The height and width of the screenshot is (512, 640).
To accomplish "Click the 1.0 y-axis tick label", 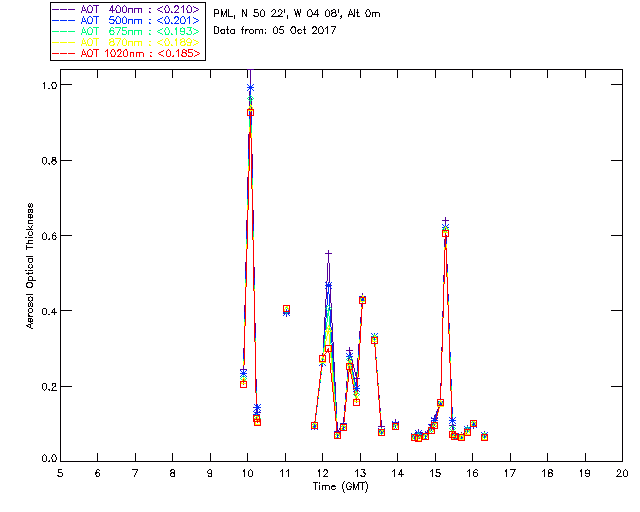I will coord(49,85).
